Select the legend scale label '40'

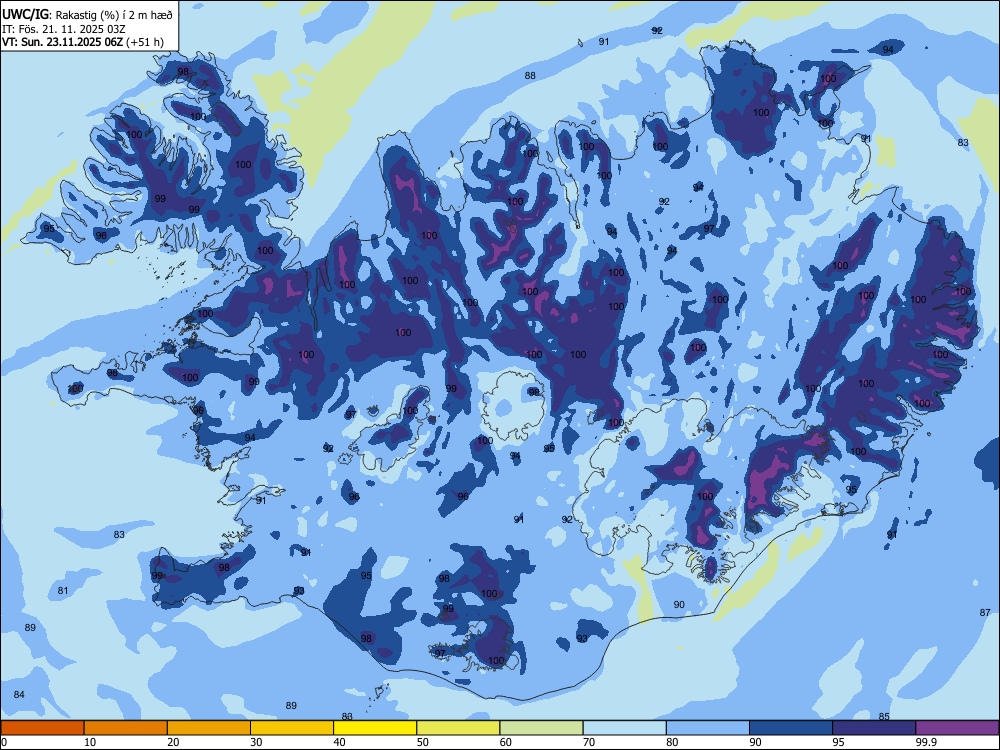point(339,742)
